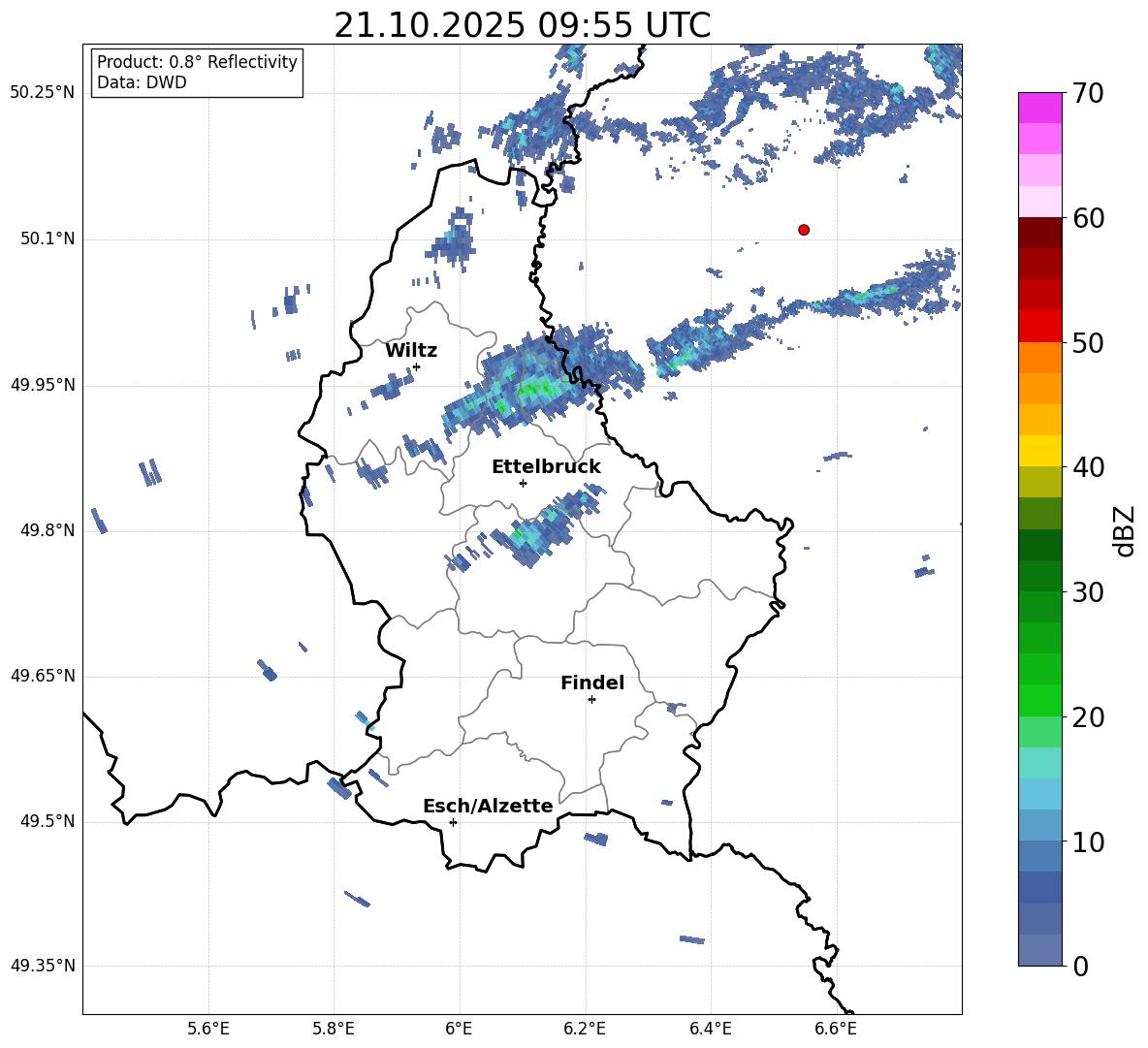1148x1048 pixels.
Task: Click the red radar location dot
Action: [803, 230]
